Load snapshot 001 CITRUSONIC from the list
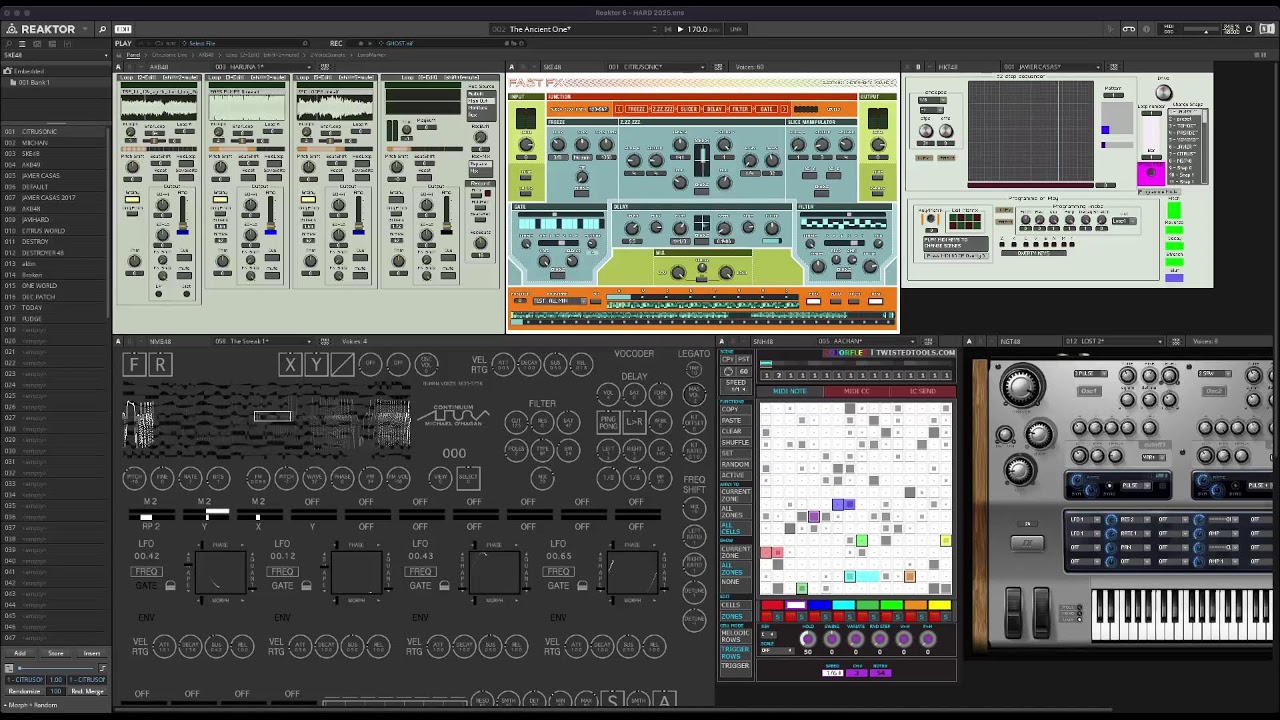Screen dimensions: 1280x720 (55, 132)
